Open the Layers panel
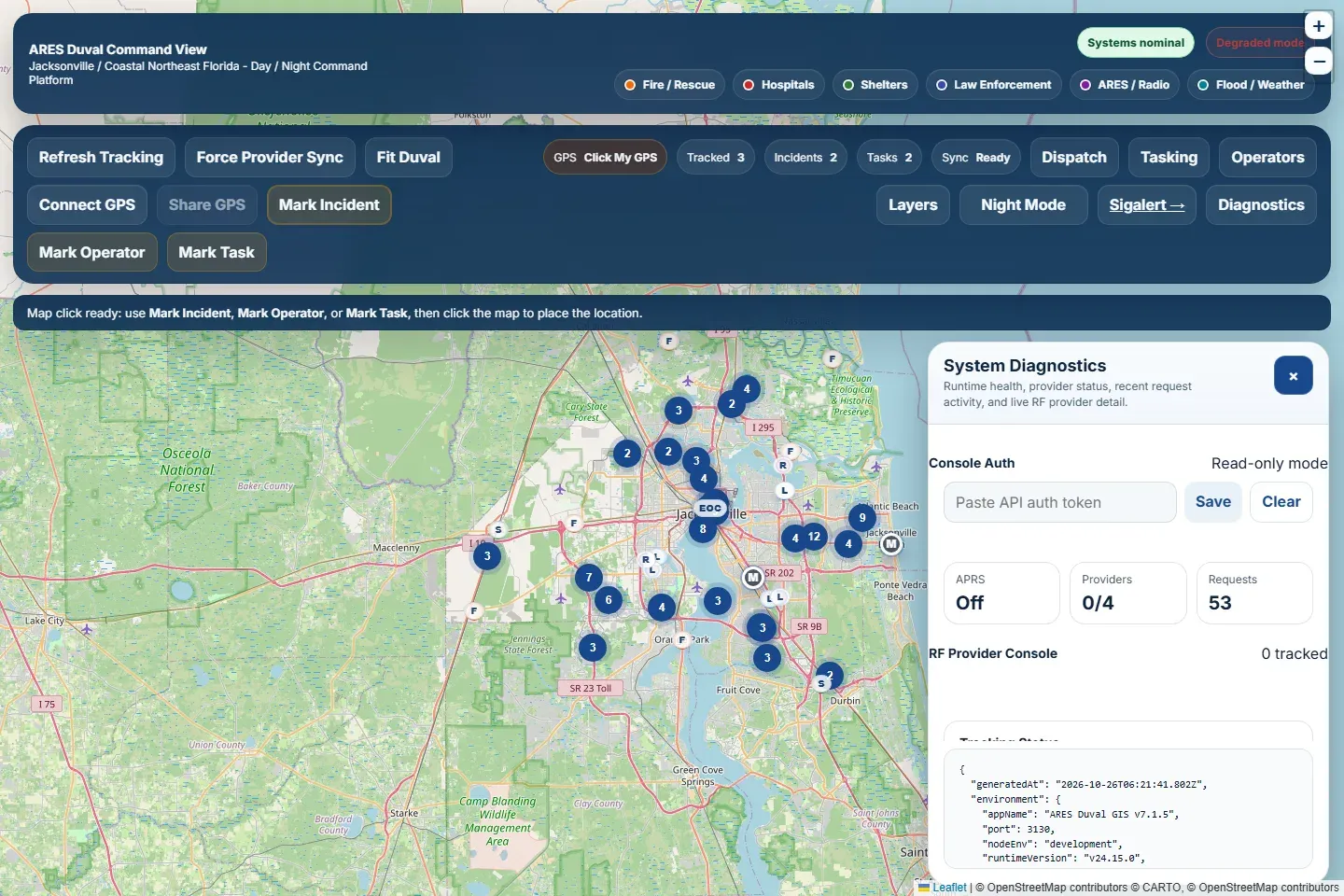 point(913,205)
